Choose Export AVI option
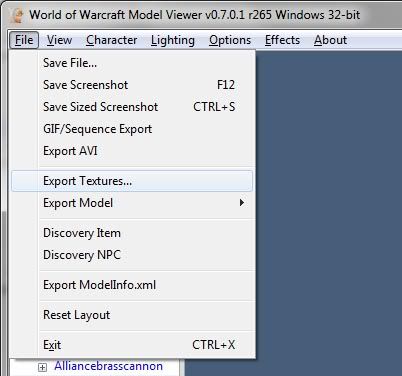The image size is (402, 376). pyautogui.click(x=132, y=151)
